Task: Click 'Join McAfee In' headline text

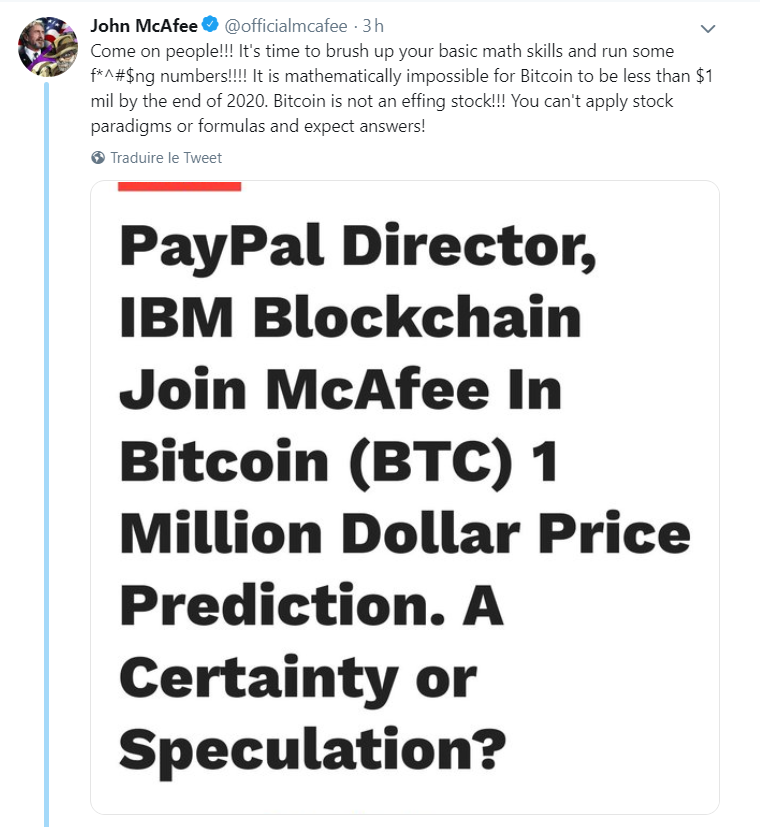Action: click(340, 390)
